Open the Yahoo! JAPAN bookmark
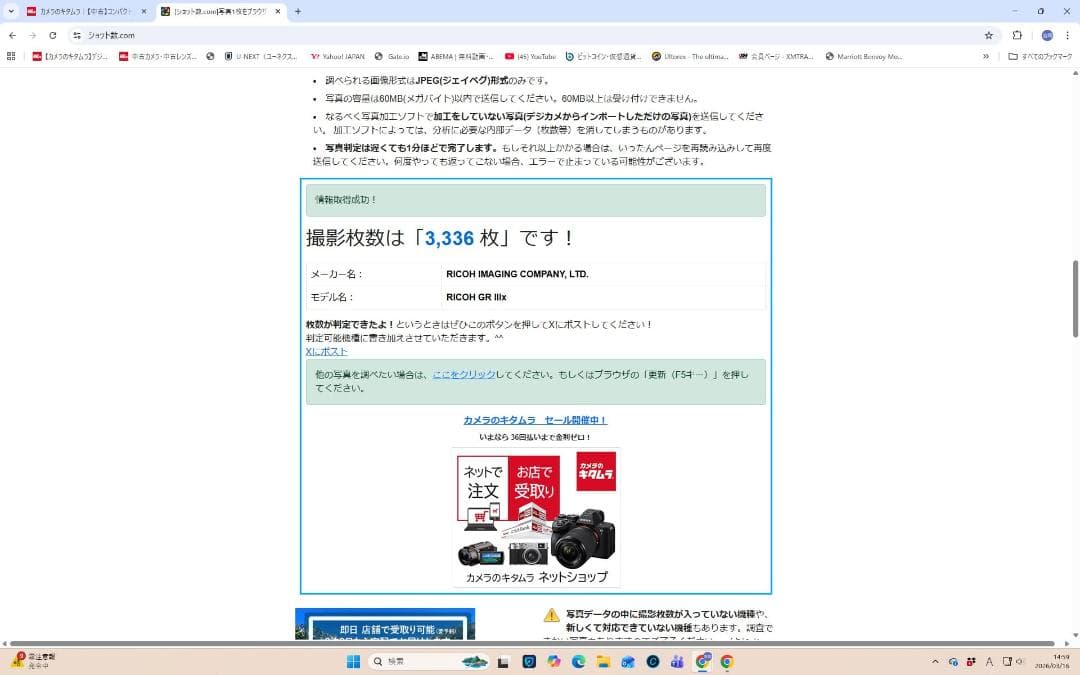Viewport: 1080px width, 675px height. tap(338, 56)
